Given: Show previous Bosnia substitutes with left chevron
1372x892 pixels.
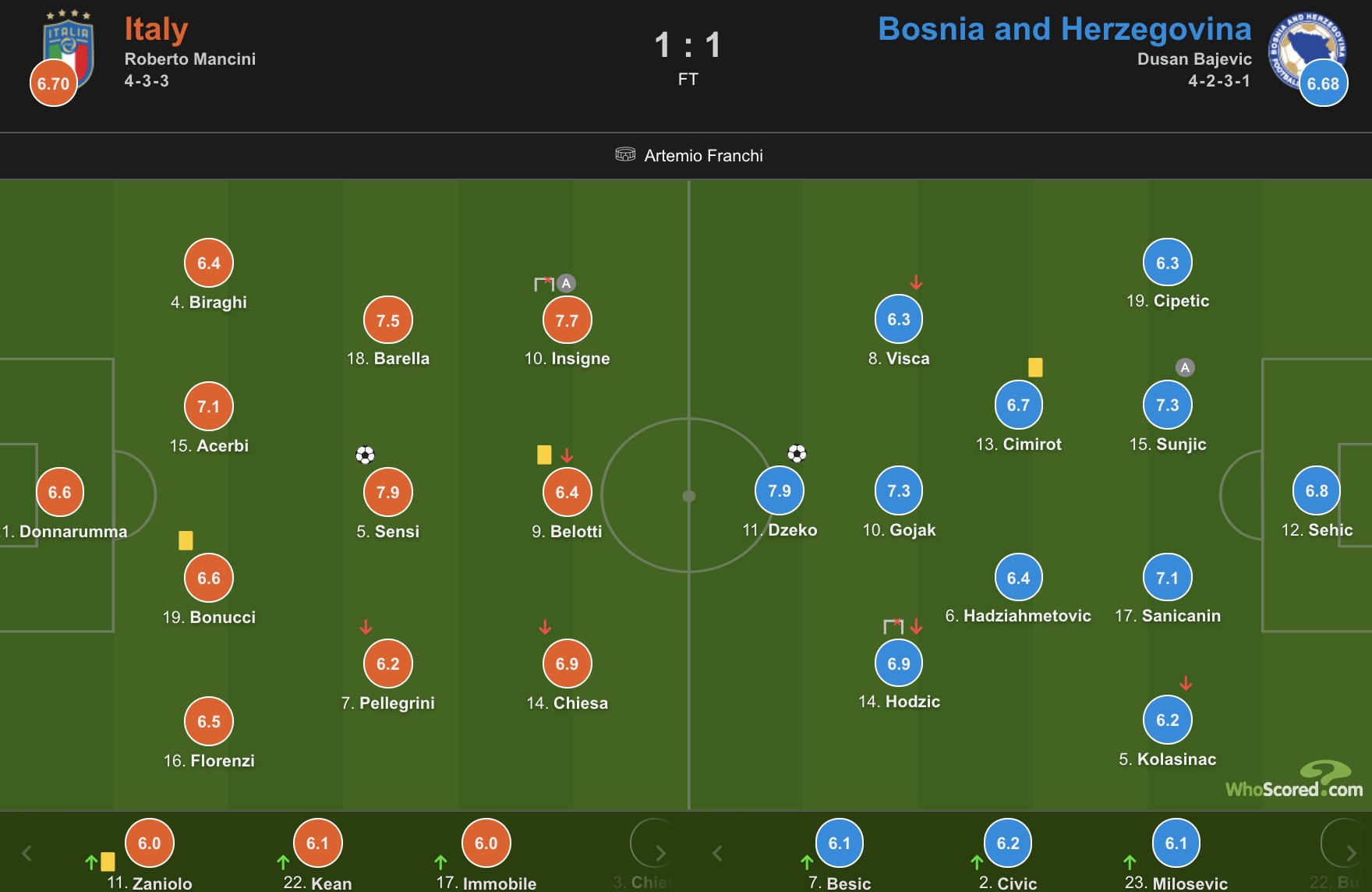Looking at the screenshot, I should 717,853.
